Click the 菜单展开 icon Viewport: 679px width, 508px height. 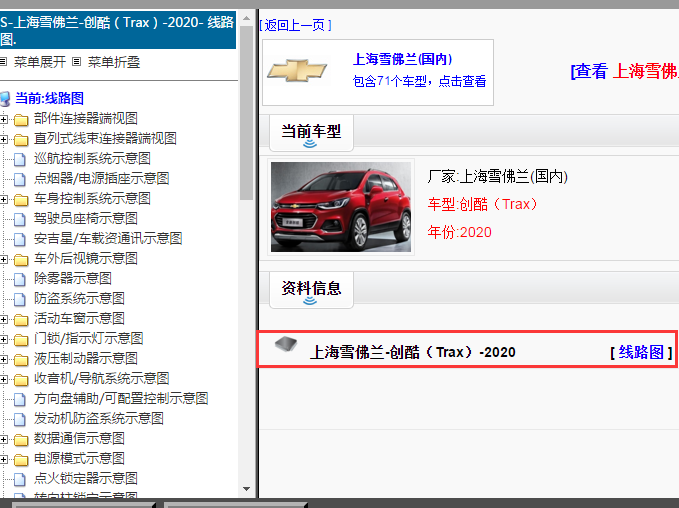pyautogui.click(x=3, y=62)
